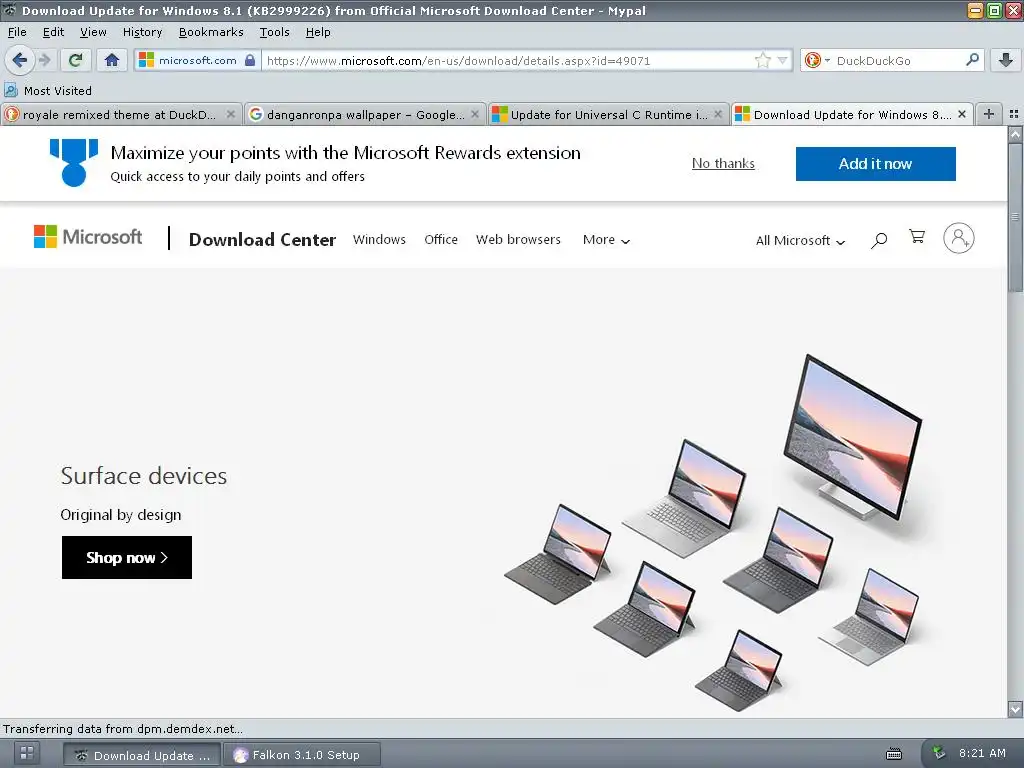Click the Microsoft Rewards medal icon
This screenshot has width=1024, height=768.
(x=74, y=163)
